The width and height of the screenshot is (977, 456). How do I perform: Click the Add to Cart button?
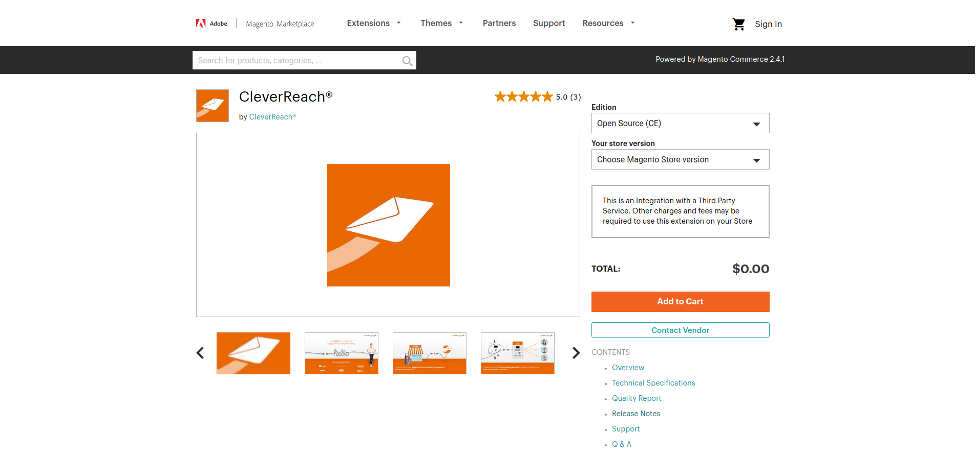click(680, 301)
